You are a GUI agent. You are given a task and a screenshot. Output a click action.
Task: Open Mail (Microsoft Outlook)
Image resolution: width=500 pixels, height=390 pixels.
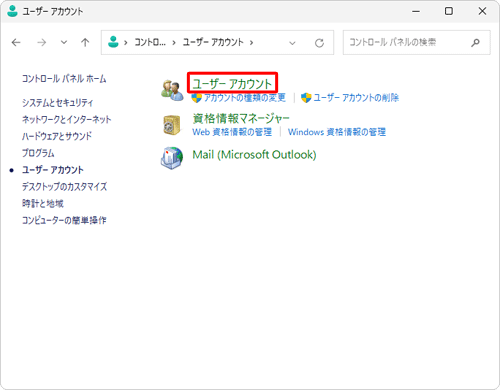[x=254, y=155]
